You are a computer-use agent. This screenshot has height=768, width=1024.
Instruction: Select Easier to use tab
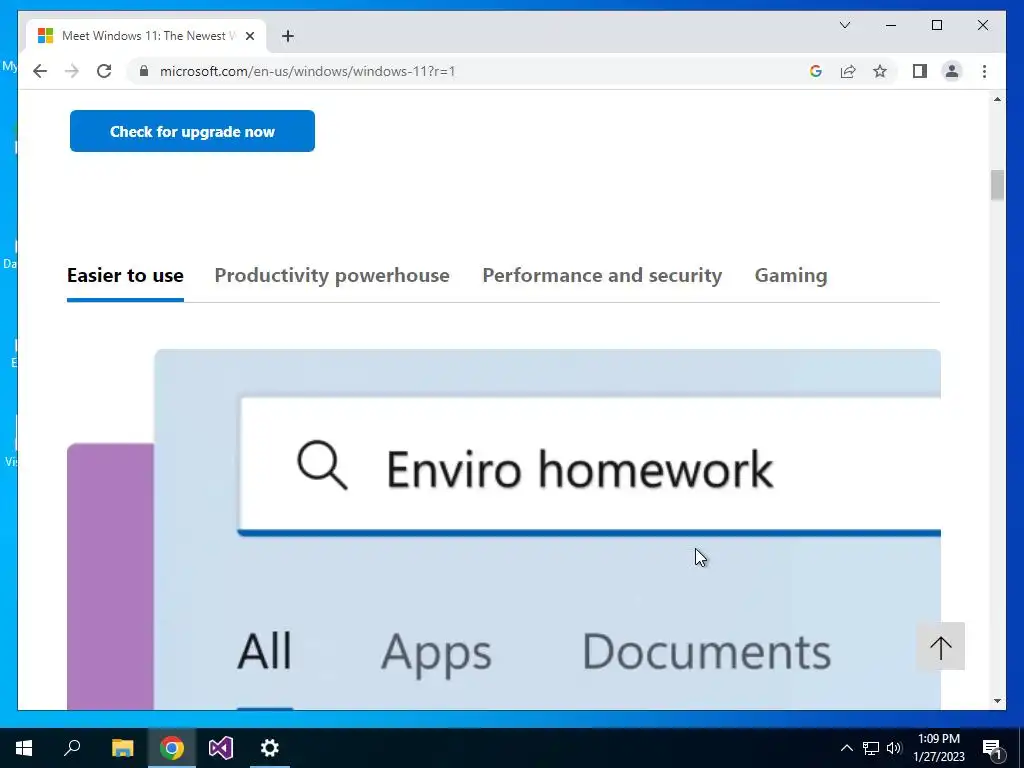pos(125,276)
